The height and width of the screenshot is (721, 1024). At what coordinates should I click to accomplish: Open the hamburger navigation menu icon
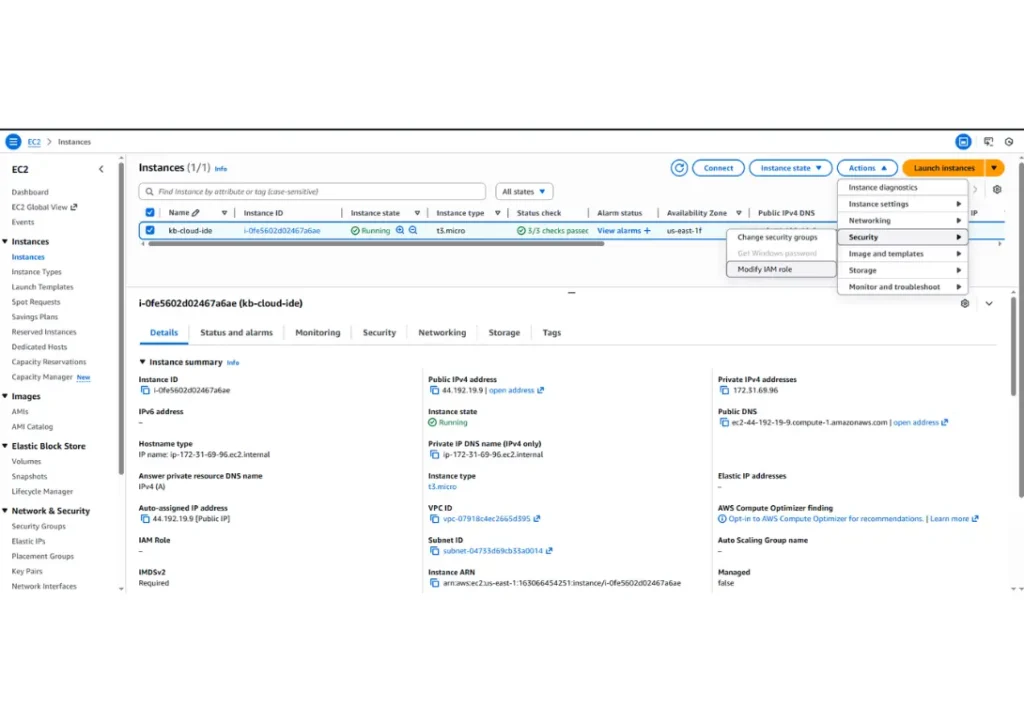click(13, 142)
